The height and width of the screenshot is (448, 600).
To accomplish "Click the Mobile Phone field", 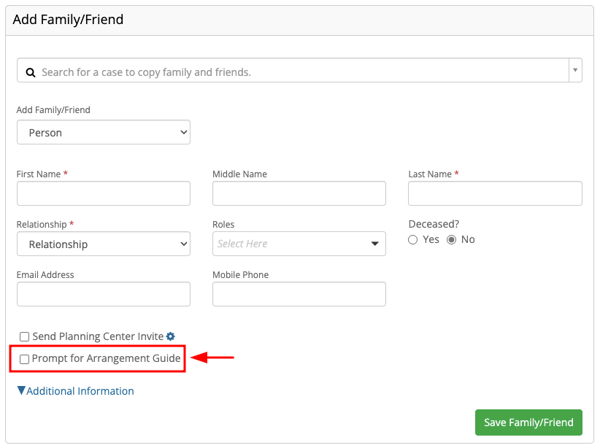I will [x=298, y=294].
